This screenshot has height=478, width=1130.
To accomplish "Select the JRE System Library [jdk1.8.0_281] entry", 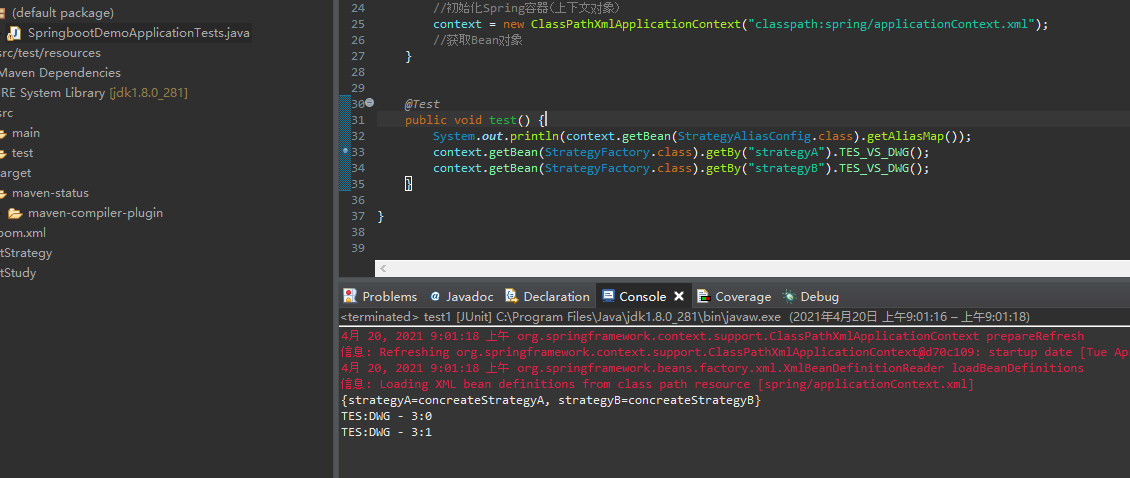I will (x=94, y=93).
